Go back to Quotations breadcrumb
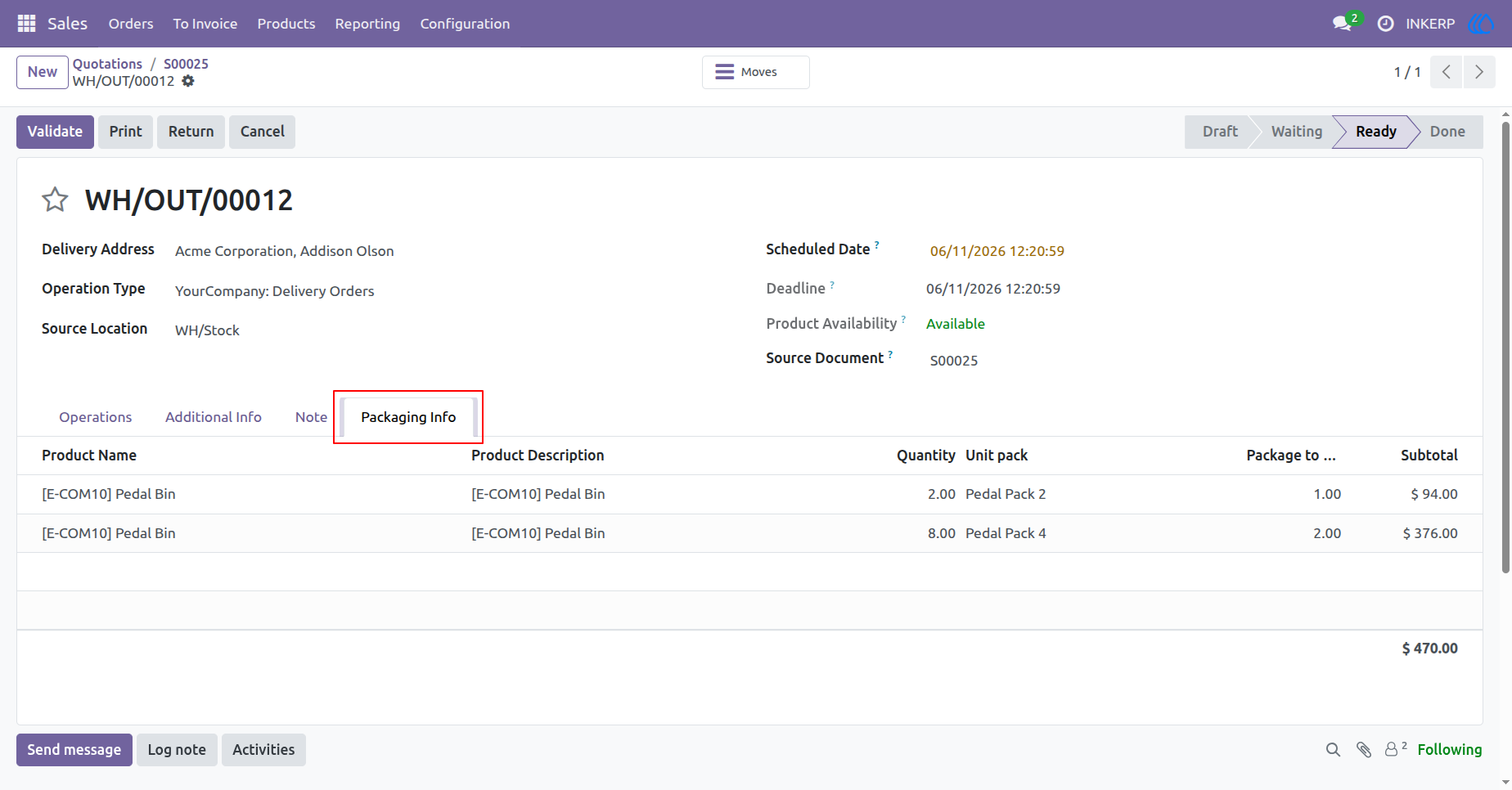This screenshot has height=790, width=1512. coord(107,64)
